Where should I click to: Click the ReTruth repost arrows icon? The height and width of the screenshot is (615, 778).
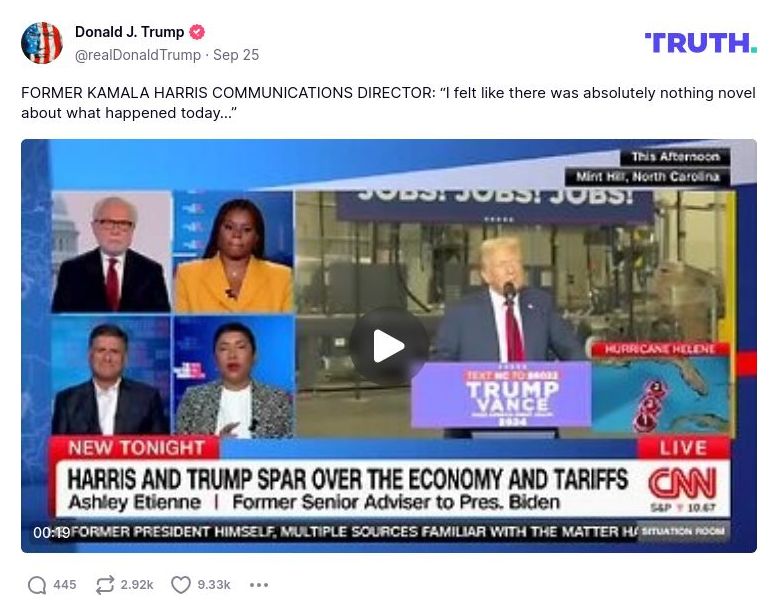pos(105,585)
